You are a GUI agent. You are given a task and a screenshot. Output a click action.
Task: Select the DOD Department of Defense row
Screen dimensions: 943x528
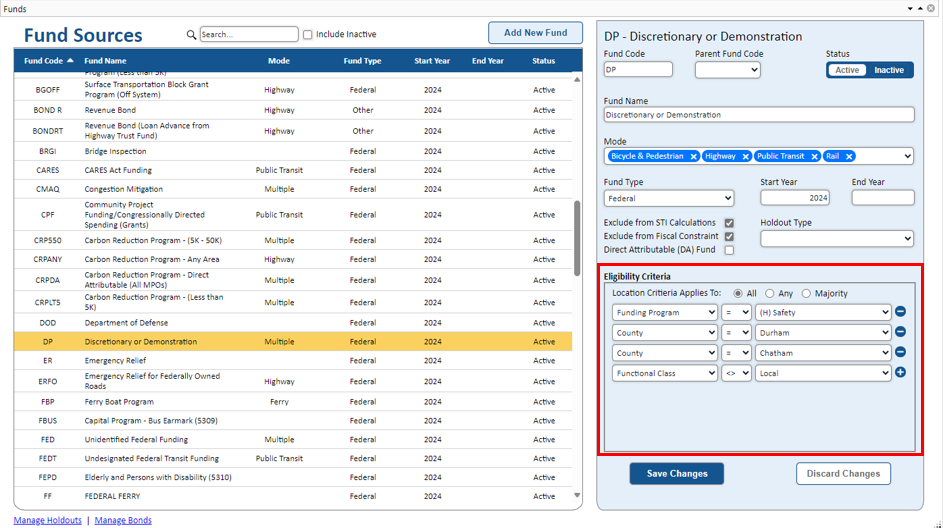(x=293, y=323)
